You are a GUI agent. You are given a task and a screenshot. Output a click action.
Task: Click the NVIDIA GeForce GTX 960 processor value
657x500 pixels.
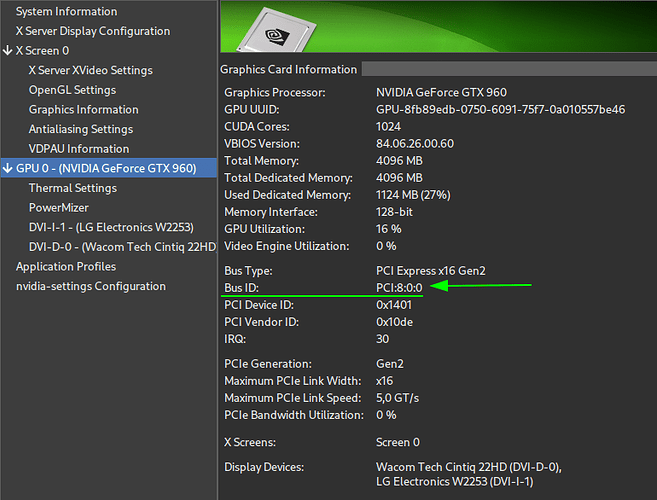[441, 93]
